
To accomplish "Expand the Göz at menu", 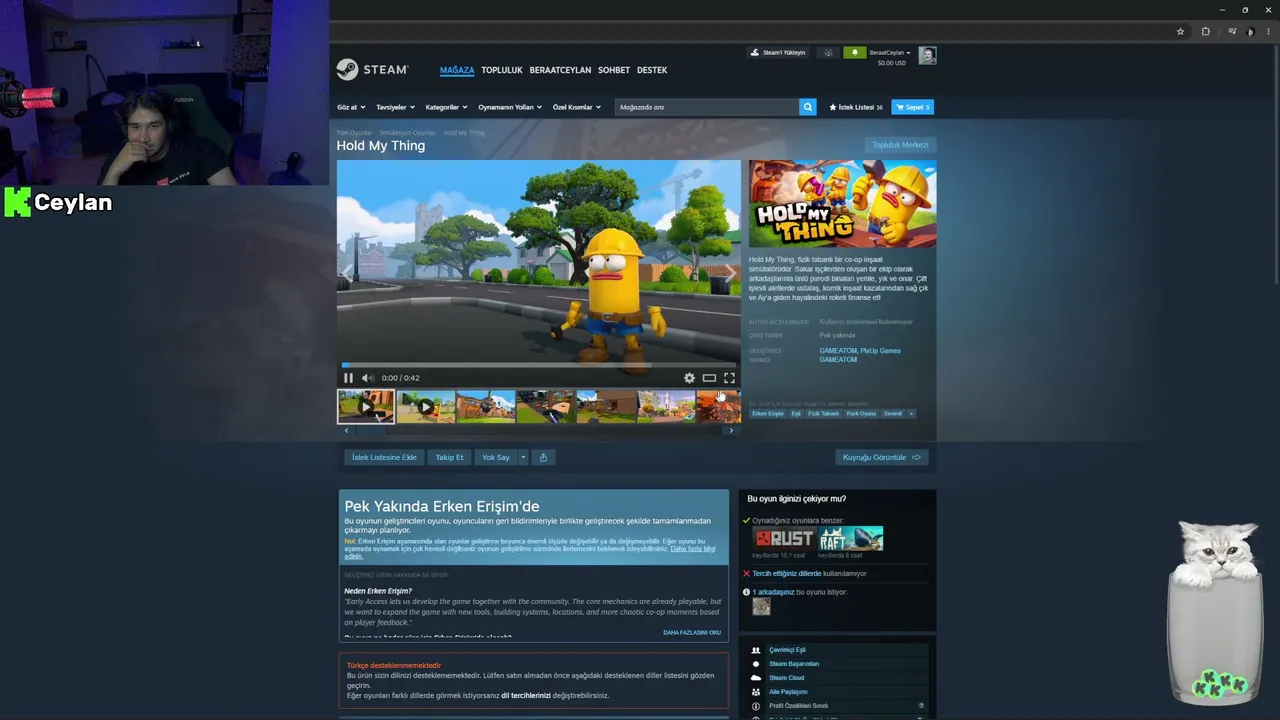I will [351, 107].
